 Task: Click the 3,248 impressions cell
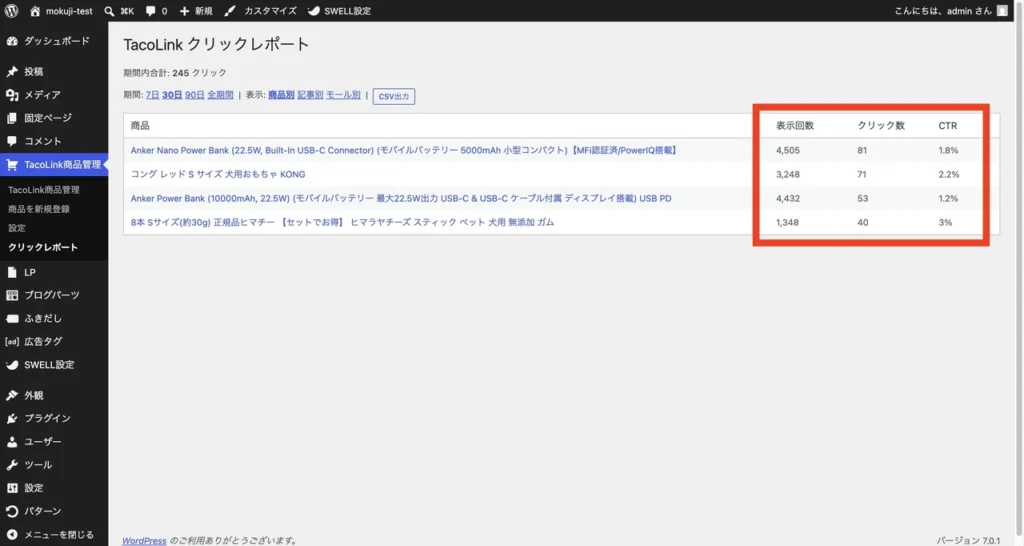788,174
